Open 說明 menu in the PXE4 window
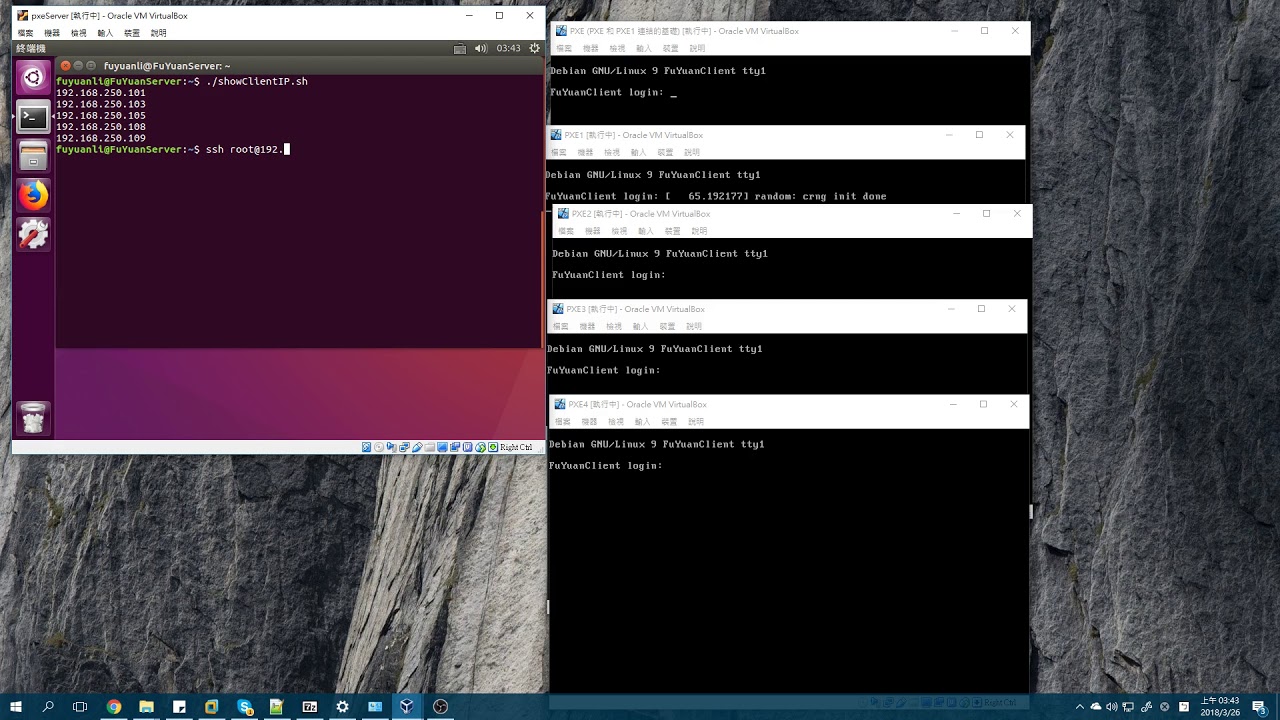Image resolution: width=1280 pixels, height=720 pixels. click(696, 422)
